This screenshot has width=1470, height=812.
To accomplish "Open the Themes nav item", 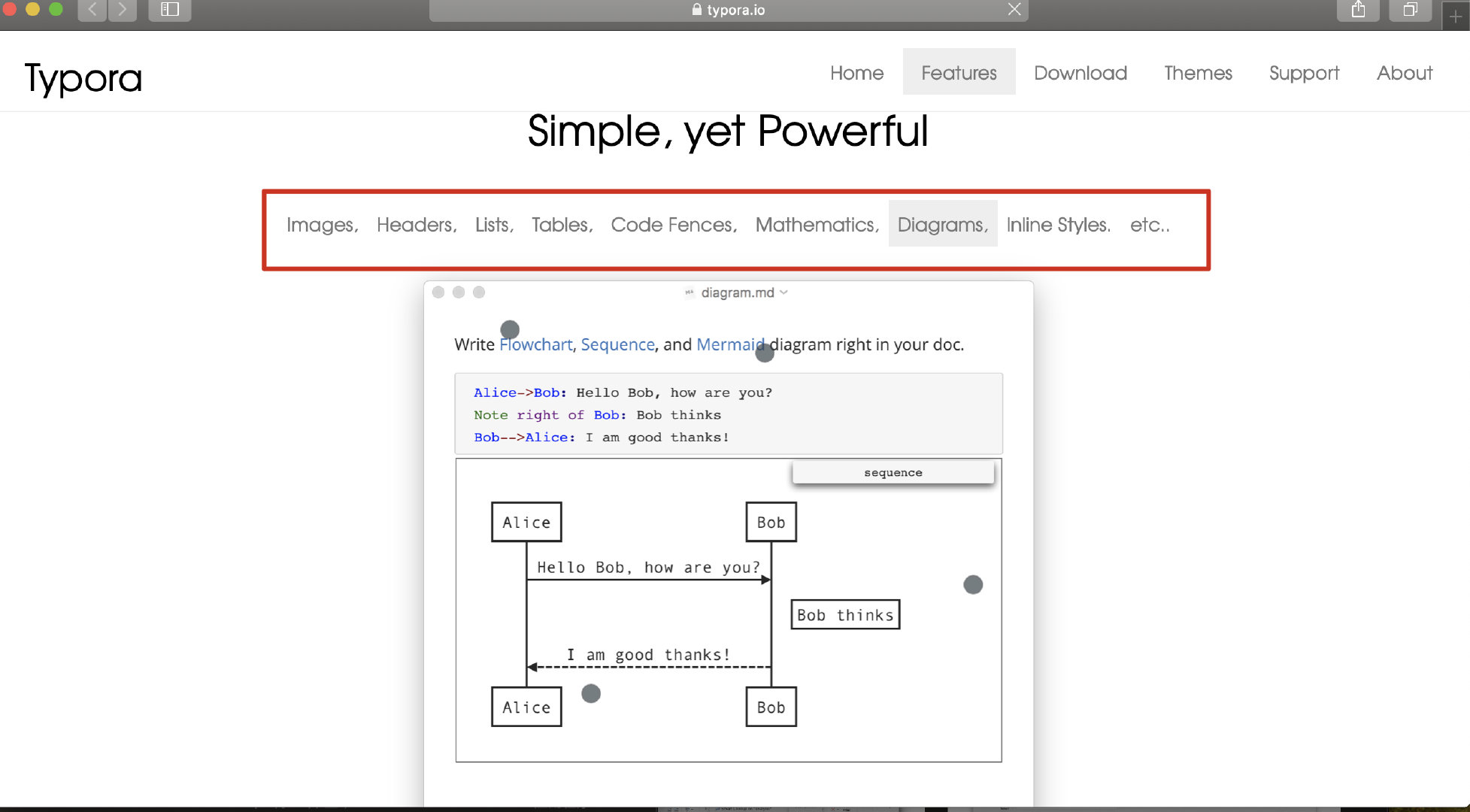I will pos(1198,72).
